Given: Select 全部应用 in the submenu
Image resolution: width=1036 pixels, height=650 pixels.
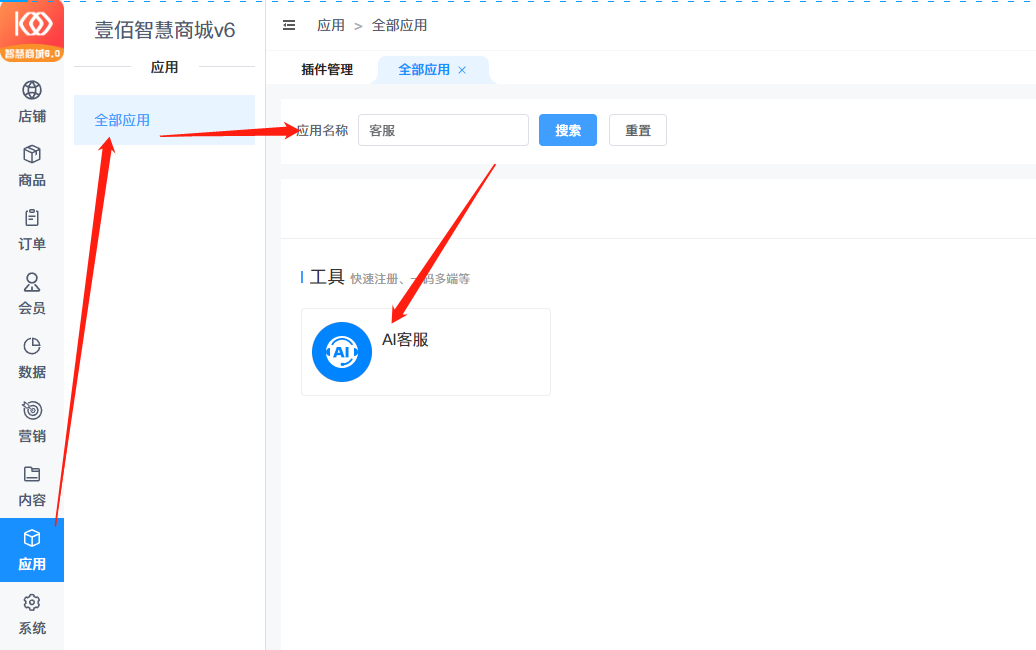Looking at the screenshot, I should [x=123, y=120].
